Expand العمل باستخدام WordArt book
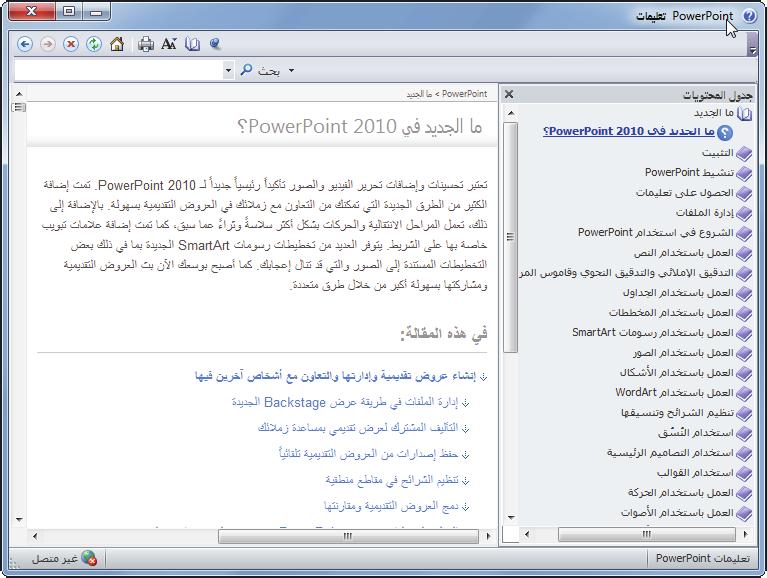Image resolution: width=767 pixels, height=578 pixels. pyautogui.click(x=744, y=394)
